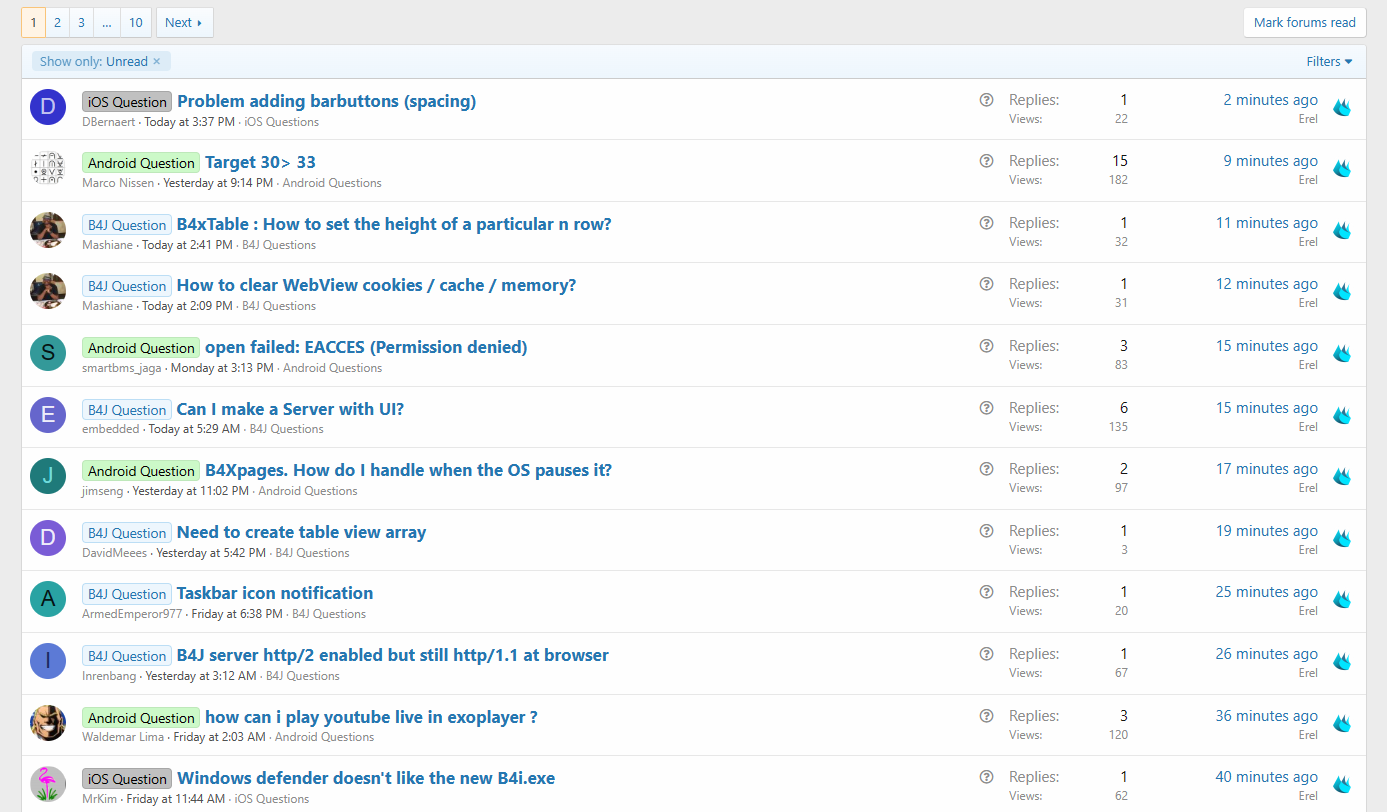Viewport: 1387px width, 812px height.
Task: Remove the Unread filter with the x
Action: click(156, 62)
